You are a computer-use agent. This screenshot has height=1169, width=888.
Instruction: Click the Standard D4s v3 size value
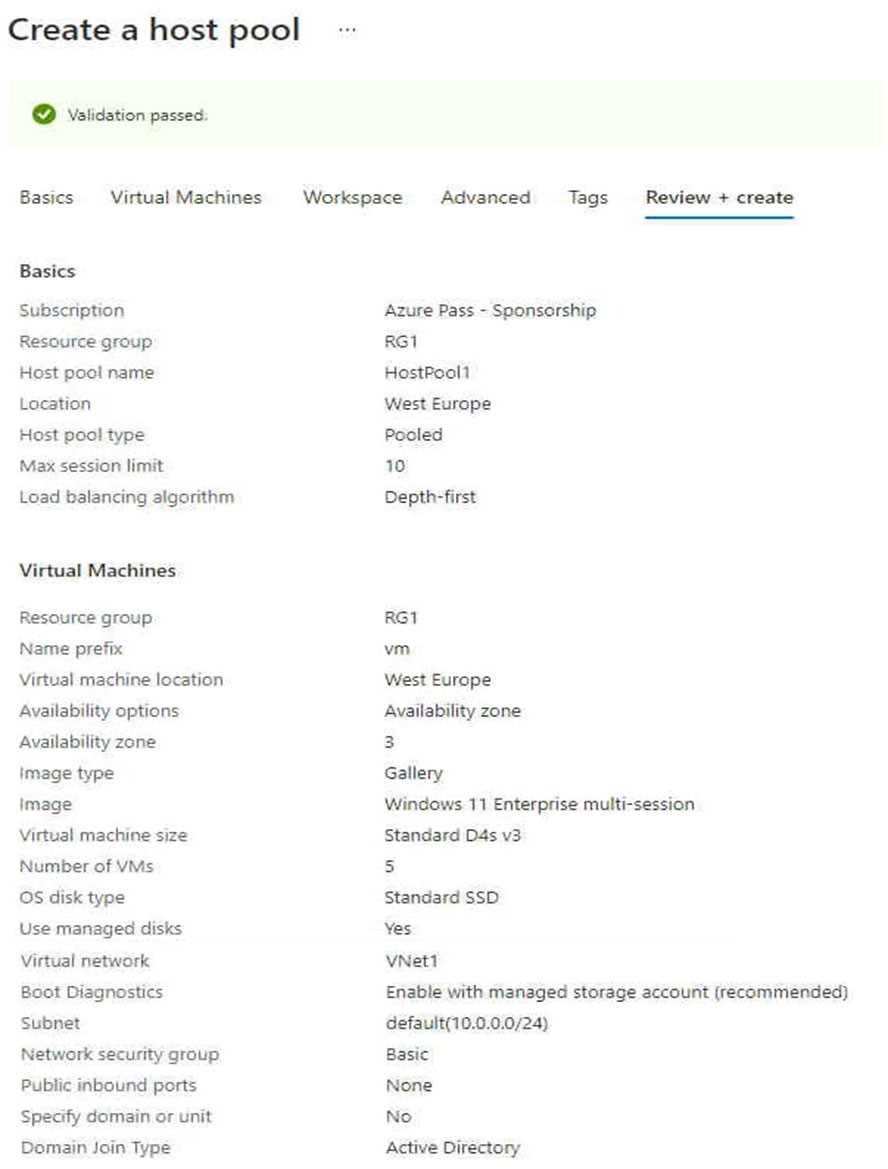coord(453,835)
